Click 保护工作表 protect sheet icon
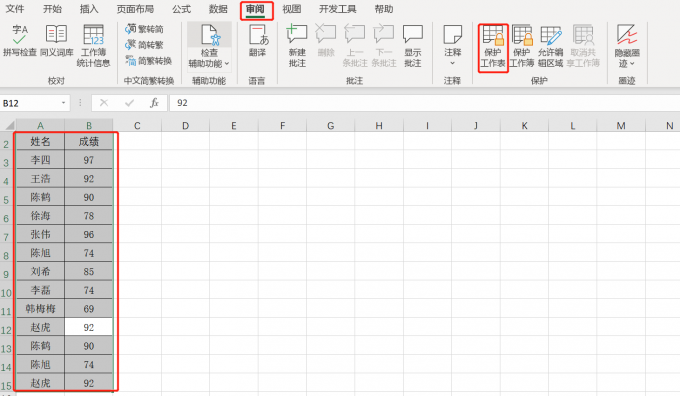 [x=493, y=47]
